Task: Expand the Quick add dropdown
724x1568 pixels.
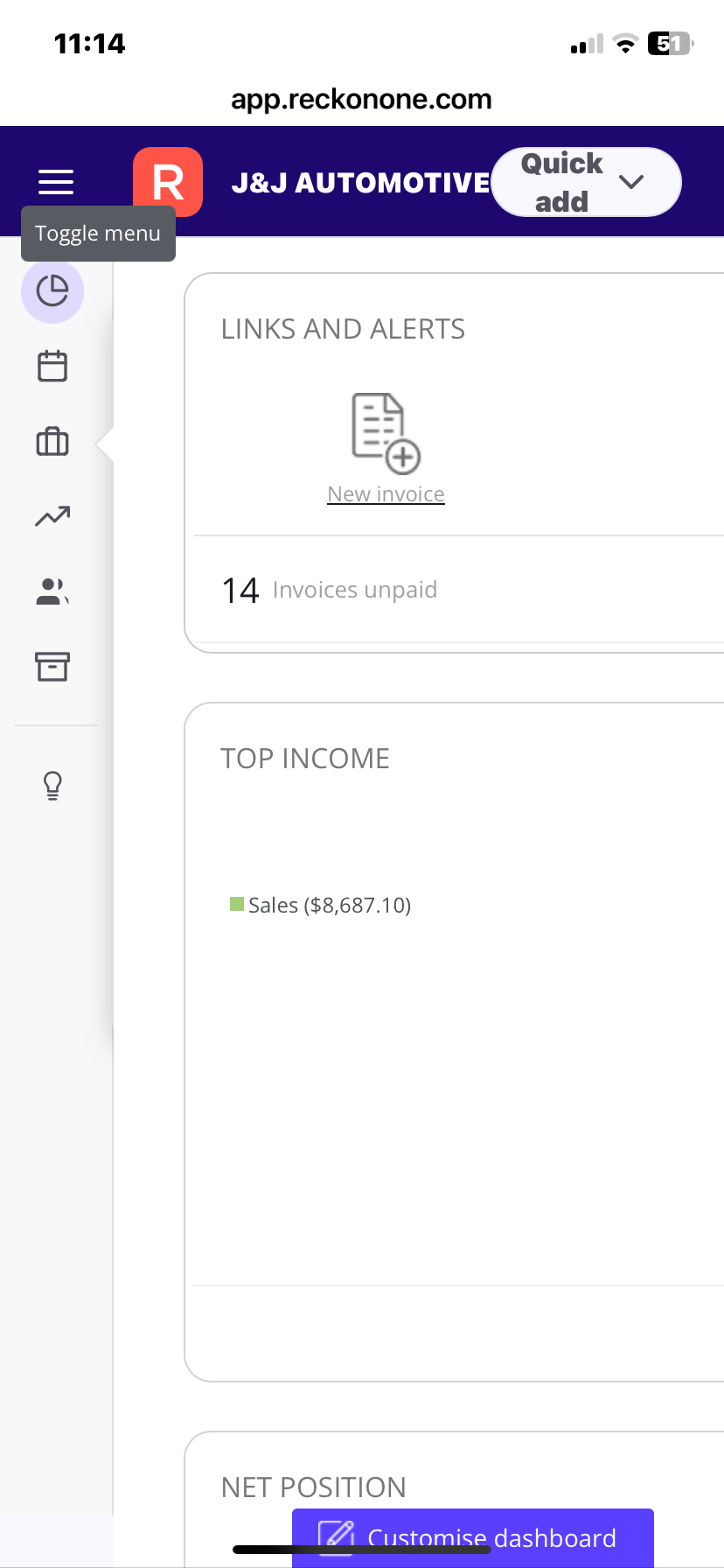Action: point(564,182)
